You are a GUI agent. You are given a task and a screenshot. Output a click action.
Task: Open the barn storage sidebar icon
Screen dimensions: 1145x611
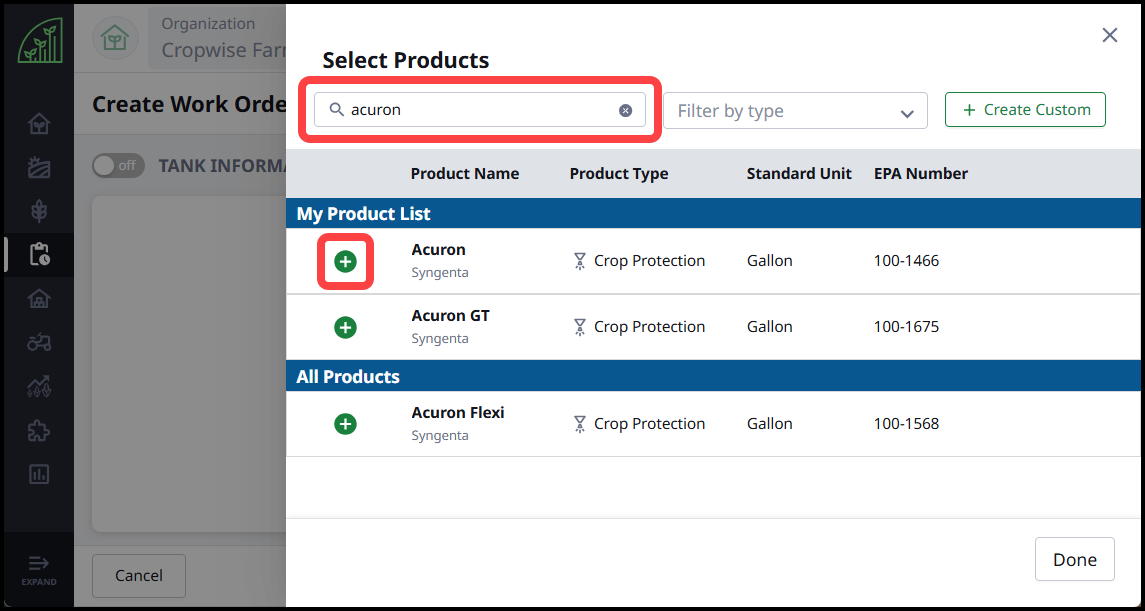pyautogui.click(x=39, y=299)
